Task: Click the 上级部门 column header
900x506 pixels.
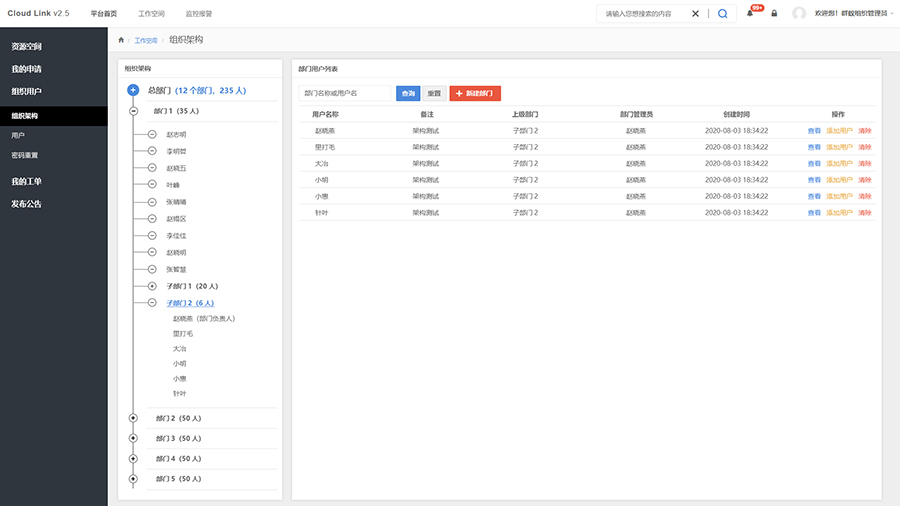Action: click(525, 114)
